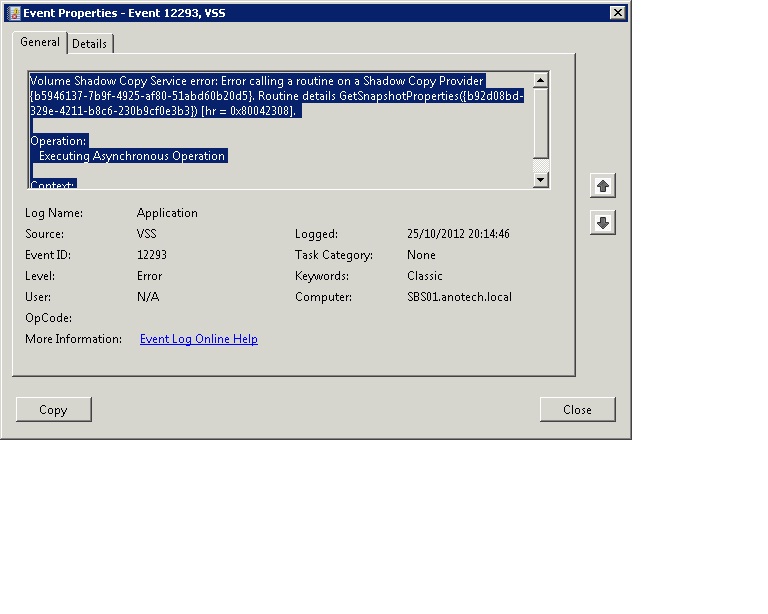Screen dimensions: 768x614
Task: Click the User value 'N/A'
Action: (x=148, y=297)
